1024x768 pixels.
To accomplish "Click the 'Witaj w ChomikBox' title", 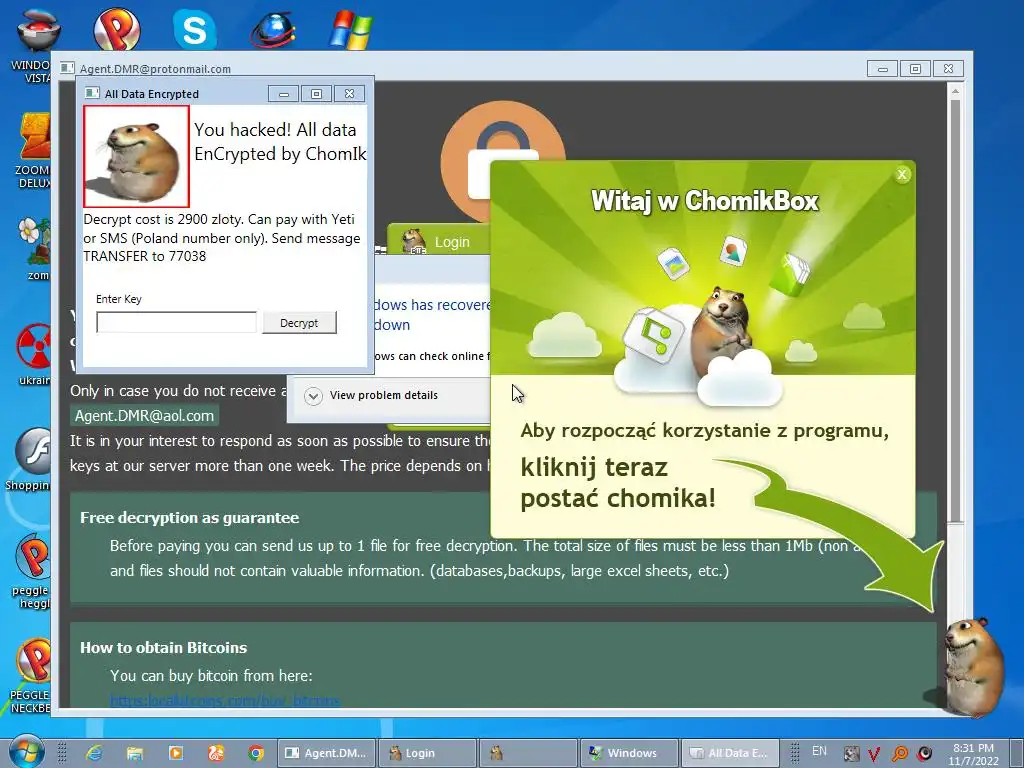I will [x=705, y=200].
